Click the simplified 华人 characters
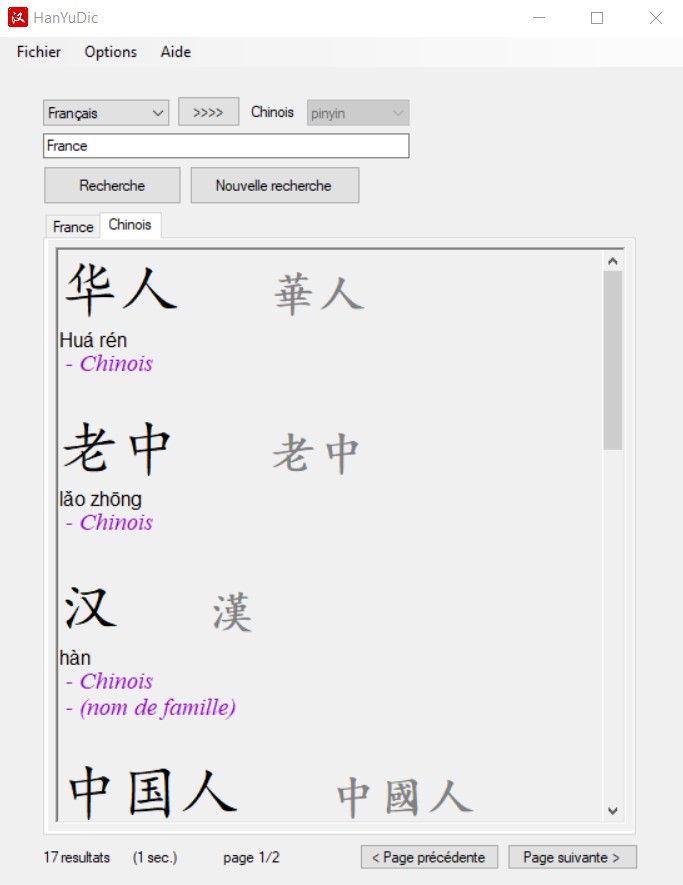 (x=121, y=289)
